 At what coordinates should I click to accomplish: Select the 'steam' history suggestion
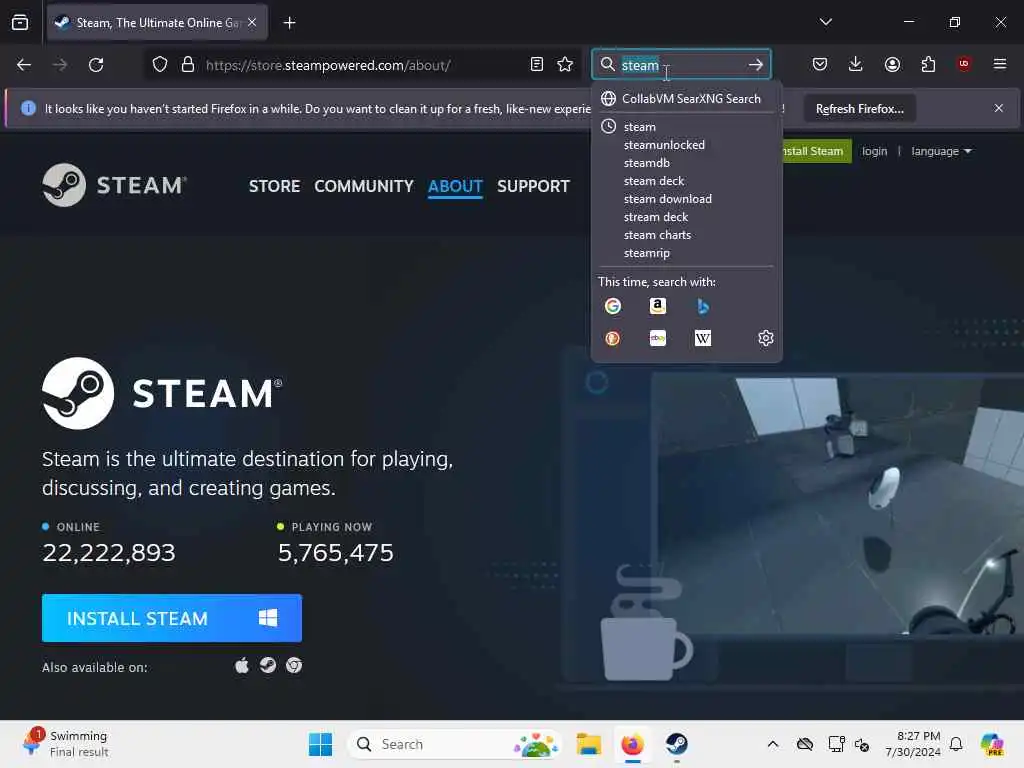686,127
